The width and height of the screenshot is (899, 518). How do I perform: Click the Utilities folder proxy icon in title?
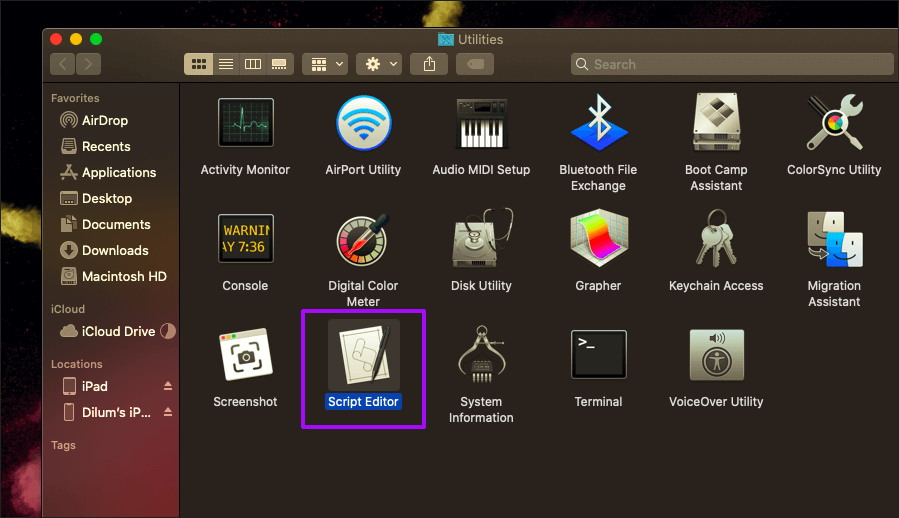click(x=445, y=40)
